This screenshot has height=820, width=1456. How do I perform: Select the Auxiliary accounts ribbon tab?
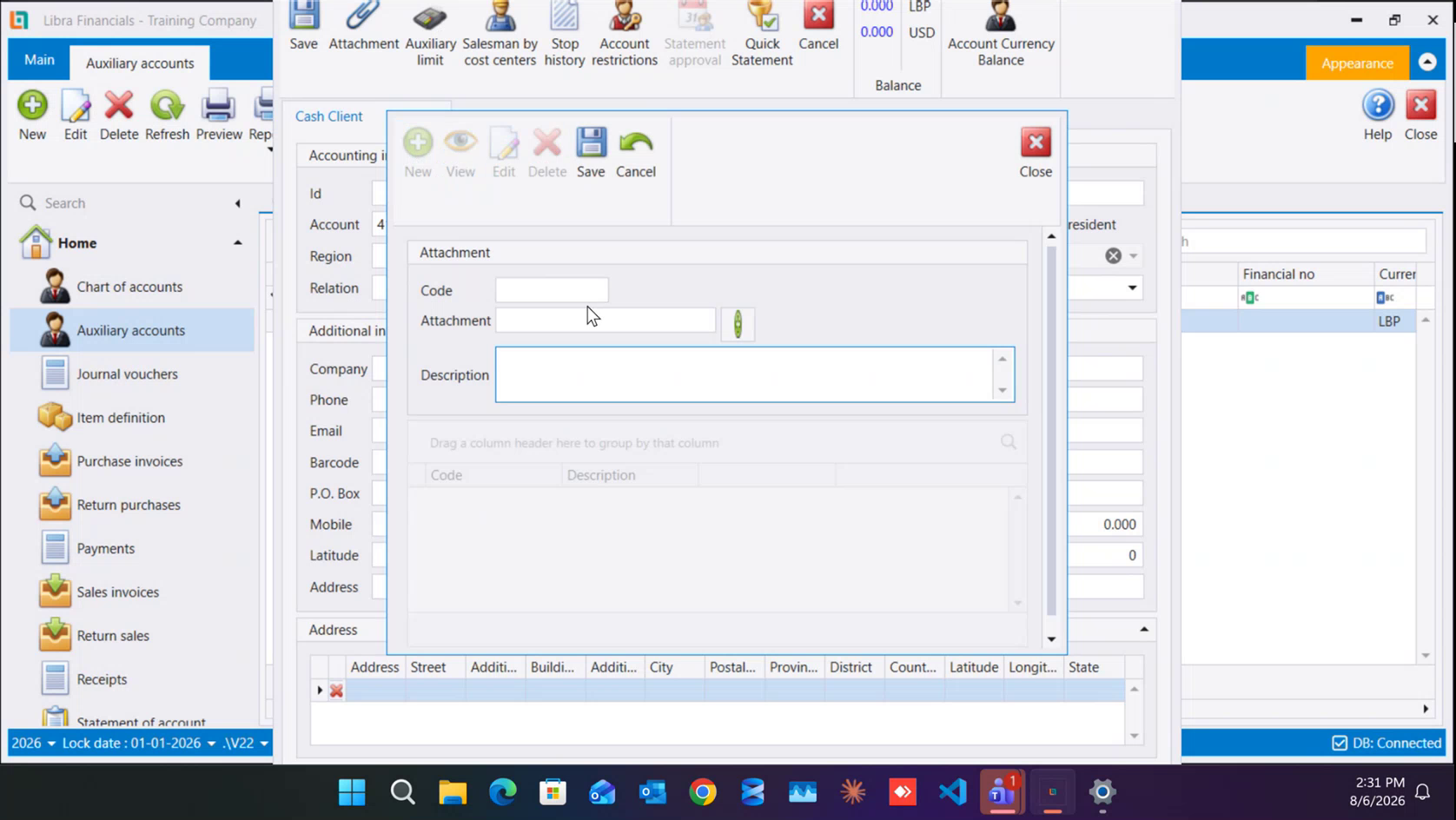point(140,63)
